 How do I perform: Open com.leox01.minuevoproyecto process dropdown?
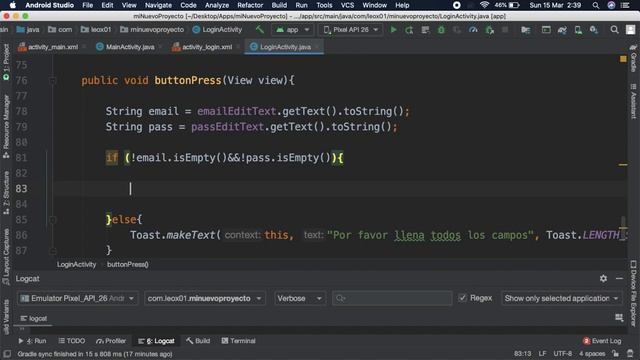point(204,298)
